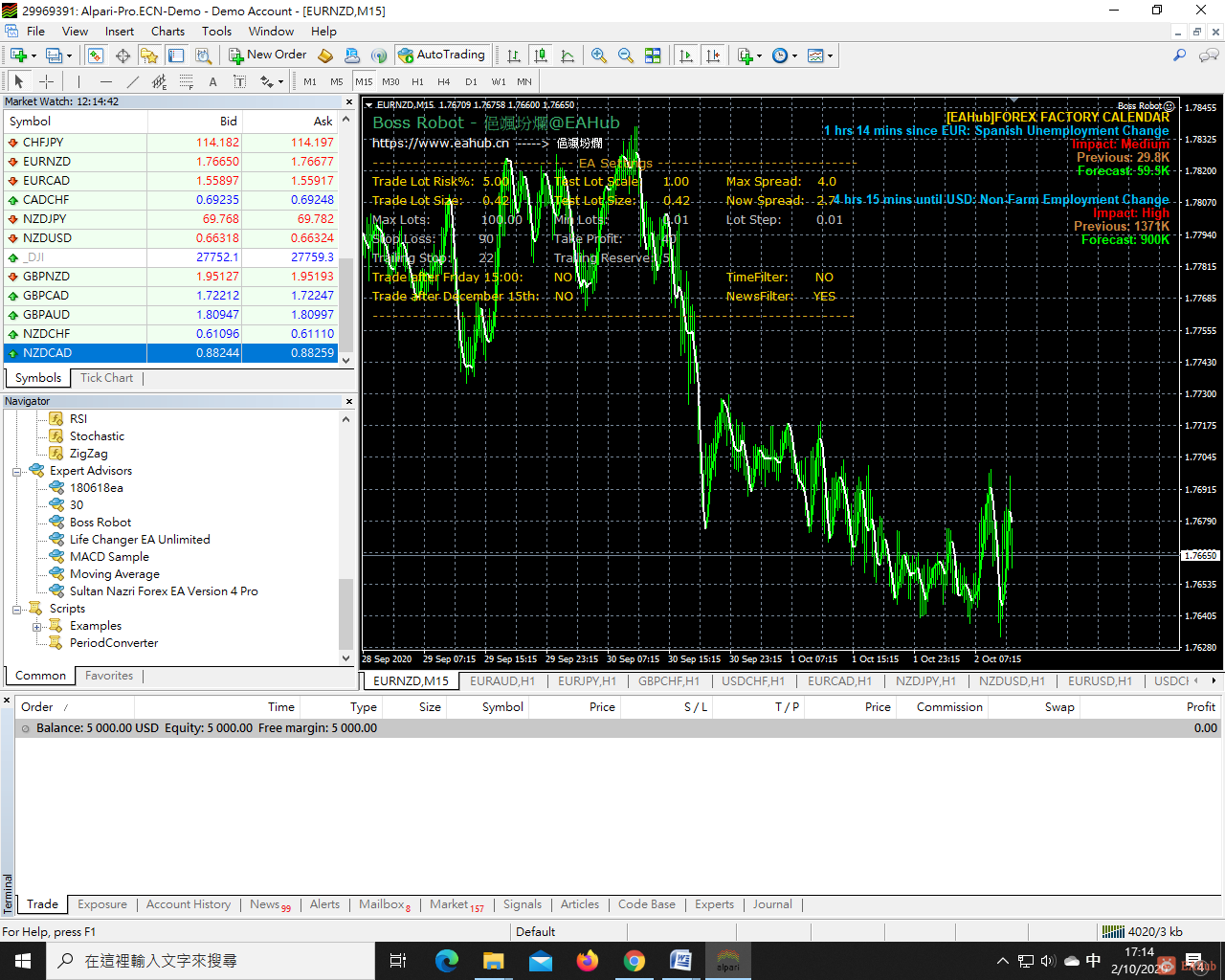Switch timeframe to M30

(390, 81)
